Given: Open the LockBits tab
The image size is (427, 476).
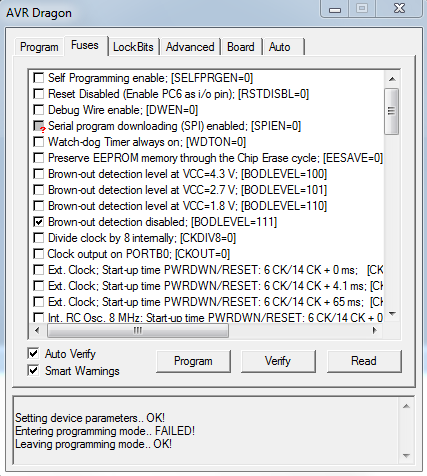Looking at the screenshot, I should 133,47.
